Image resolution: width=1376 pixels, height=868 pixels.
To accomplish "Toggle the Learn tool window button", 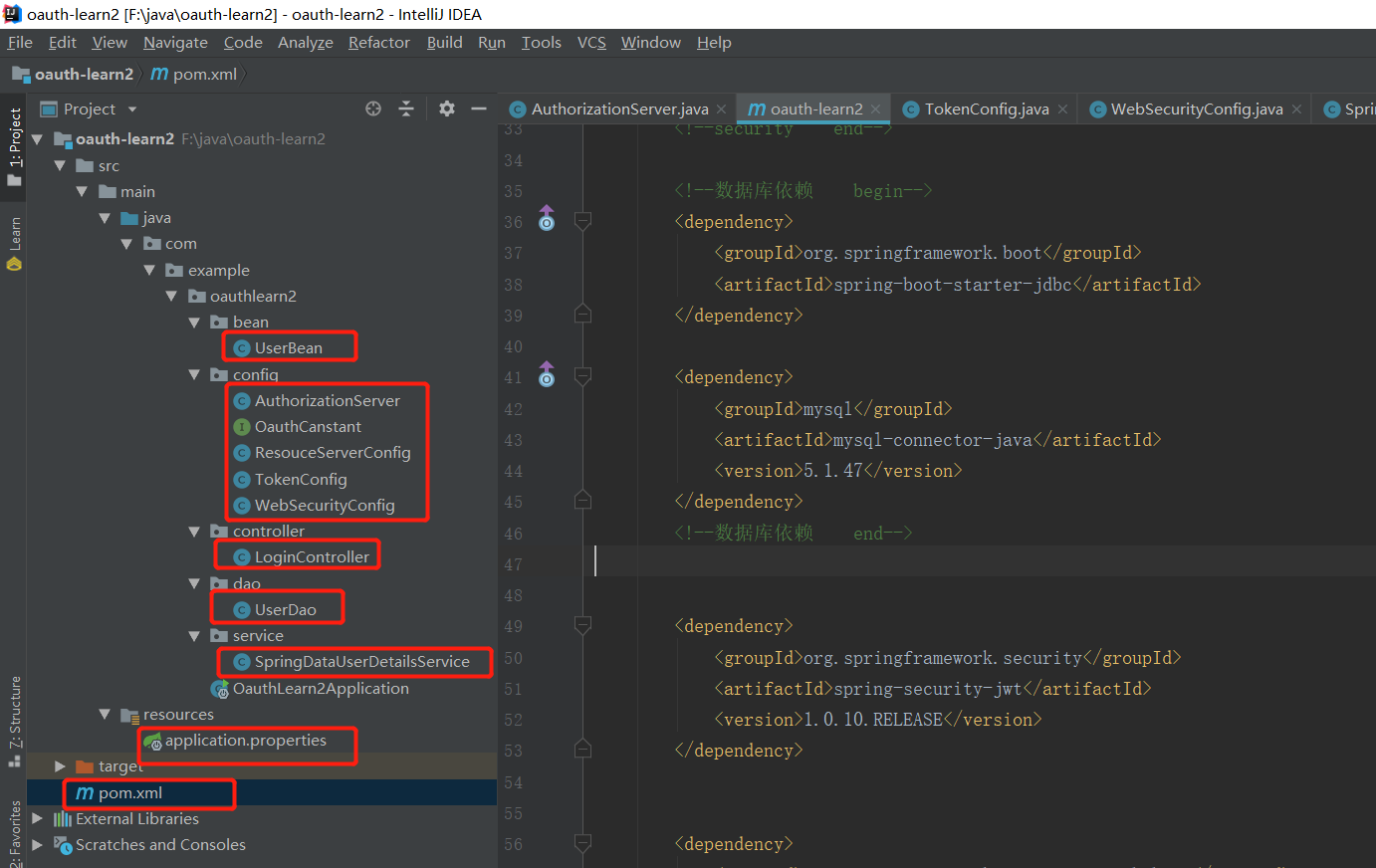I will (x=14, y=244).
